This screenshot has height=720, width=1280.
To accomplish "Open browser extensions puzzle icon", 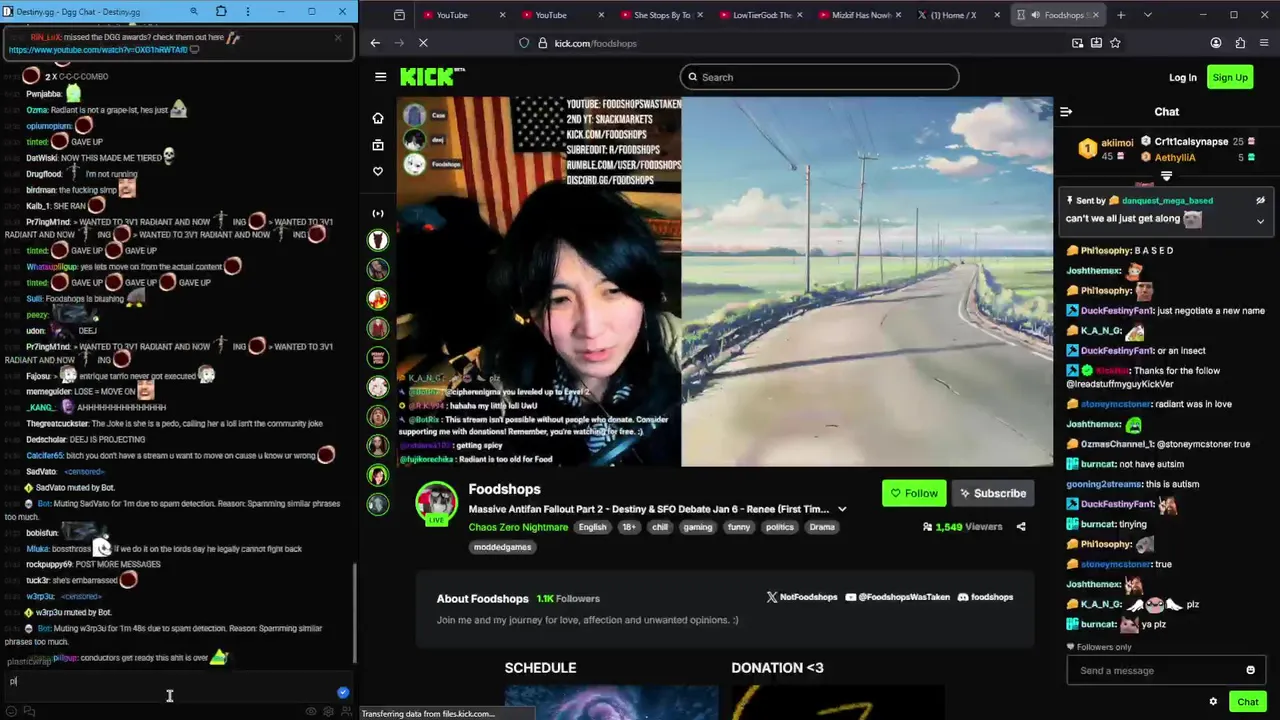I will click(x=1240, y=43).
